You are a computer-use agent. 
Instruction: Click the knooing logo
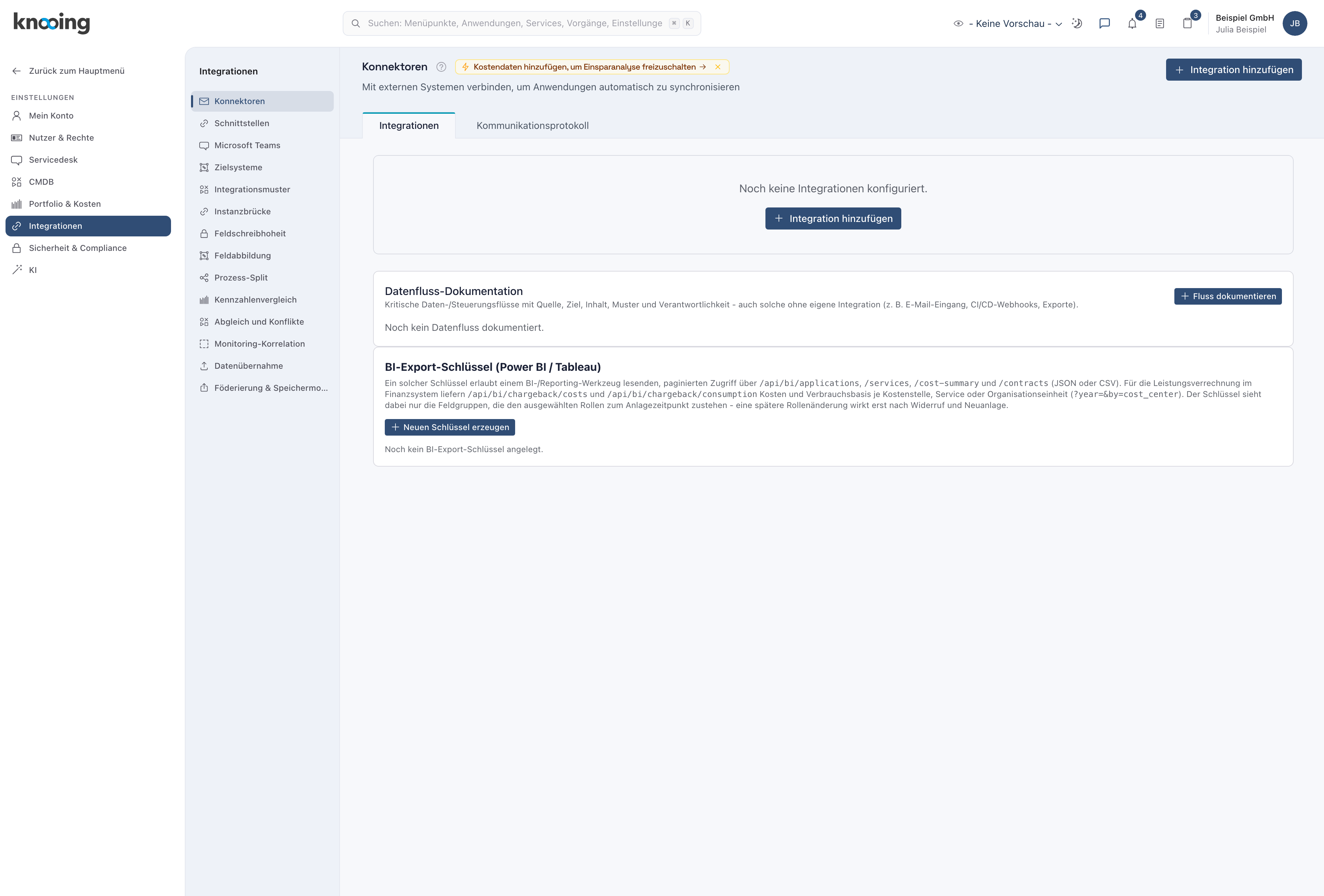[x=51, y=23]
